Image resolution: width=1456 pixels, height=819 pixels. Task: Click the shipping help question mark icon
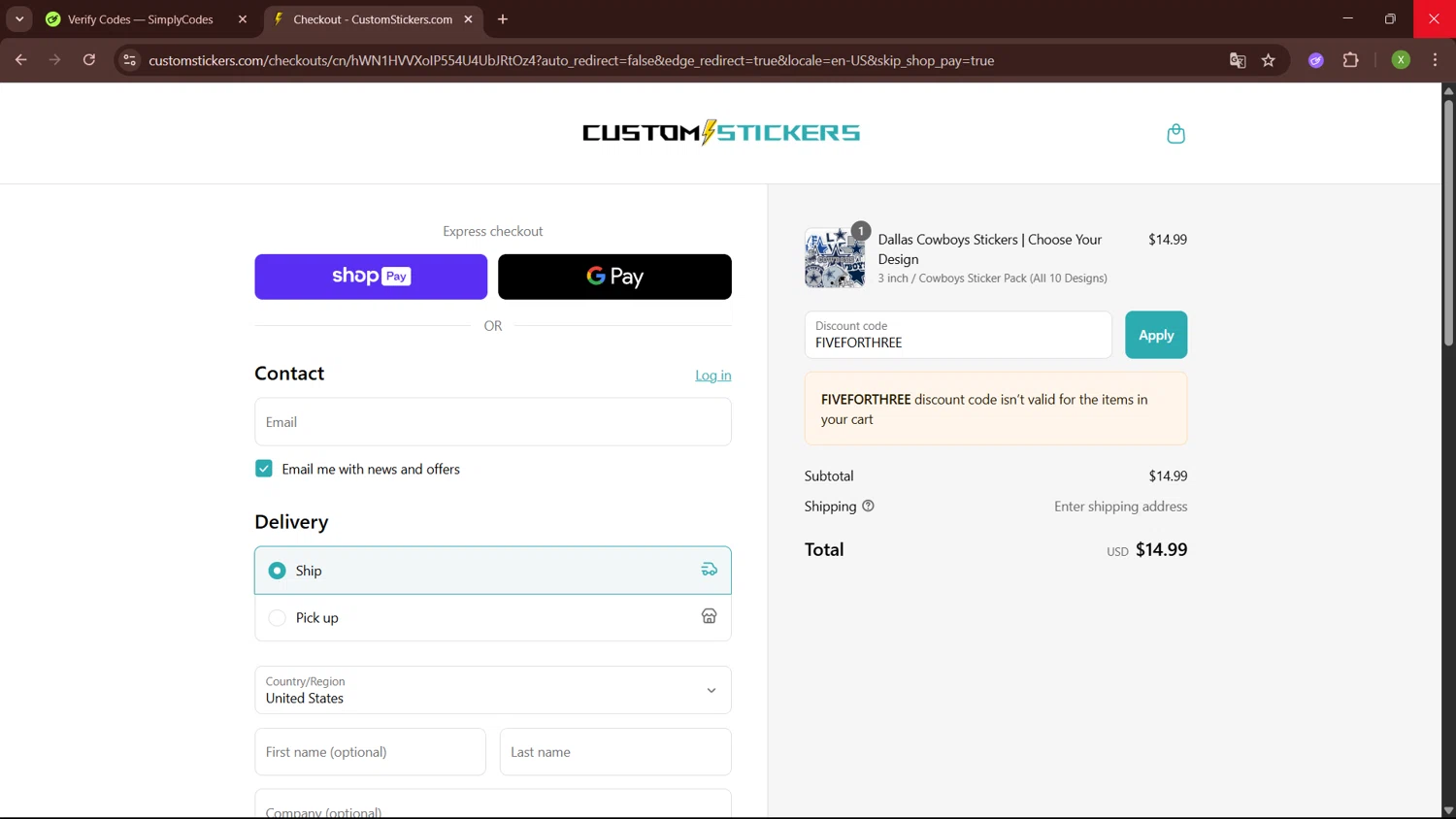(x=868, y=506)
